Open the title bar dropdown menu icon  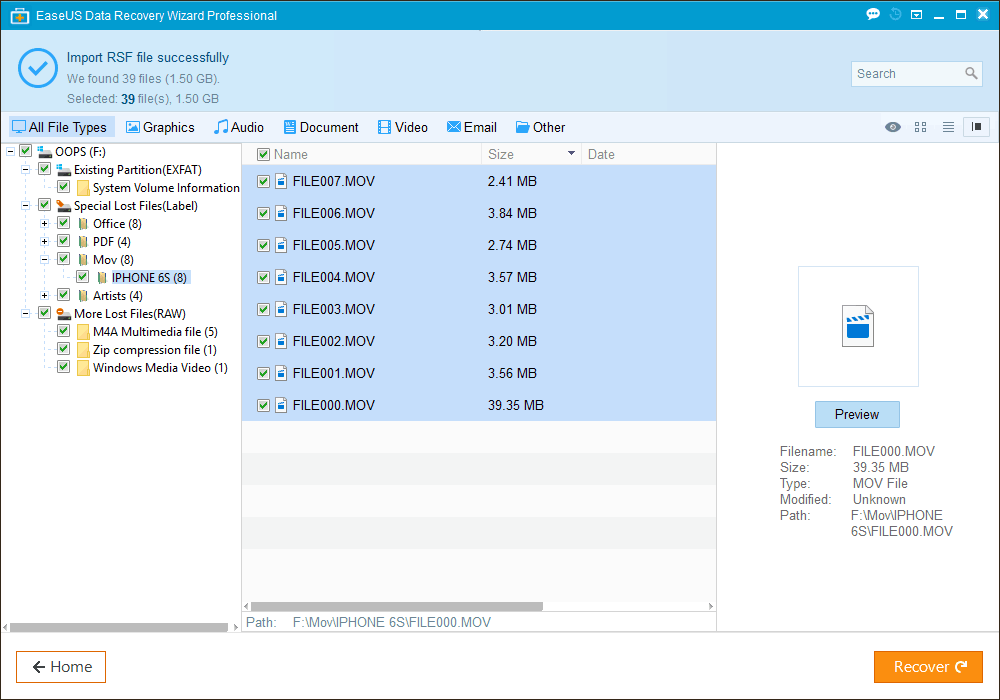click(x=916, y=15)
